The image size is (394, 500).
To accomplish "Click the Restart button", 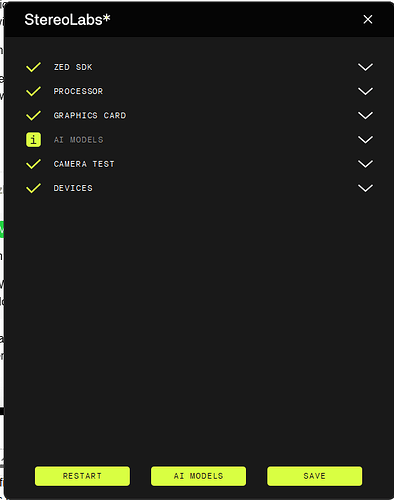I will pos(82,476).
